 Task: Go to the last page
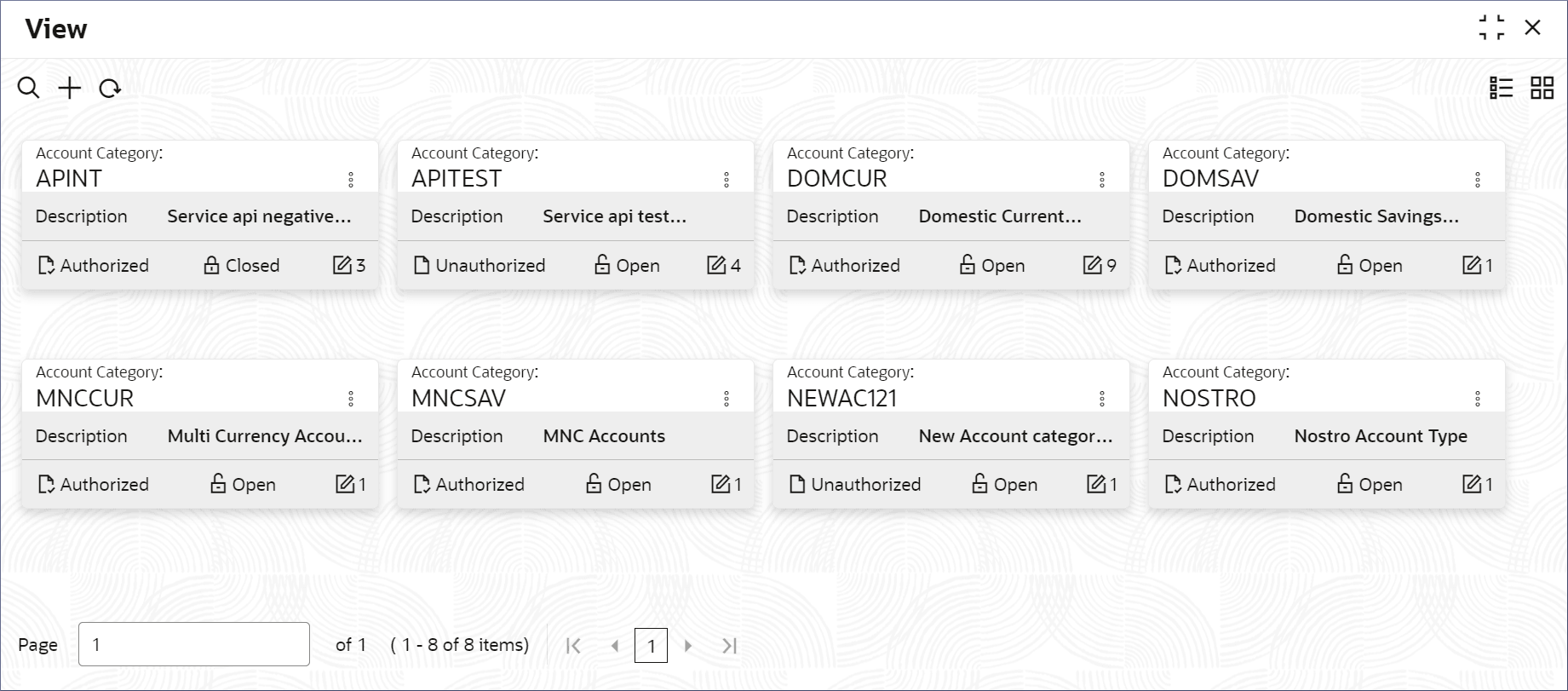[729, 646]
